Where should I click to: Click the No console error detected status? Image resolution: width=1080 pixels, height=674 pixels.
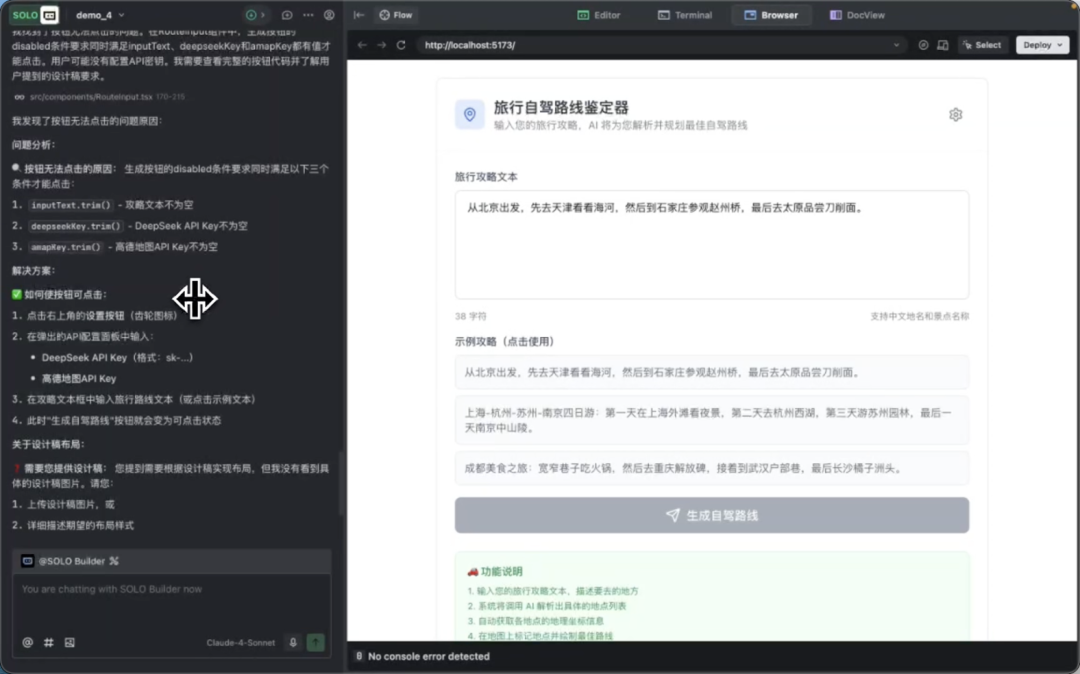[x=428, y=656]
